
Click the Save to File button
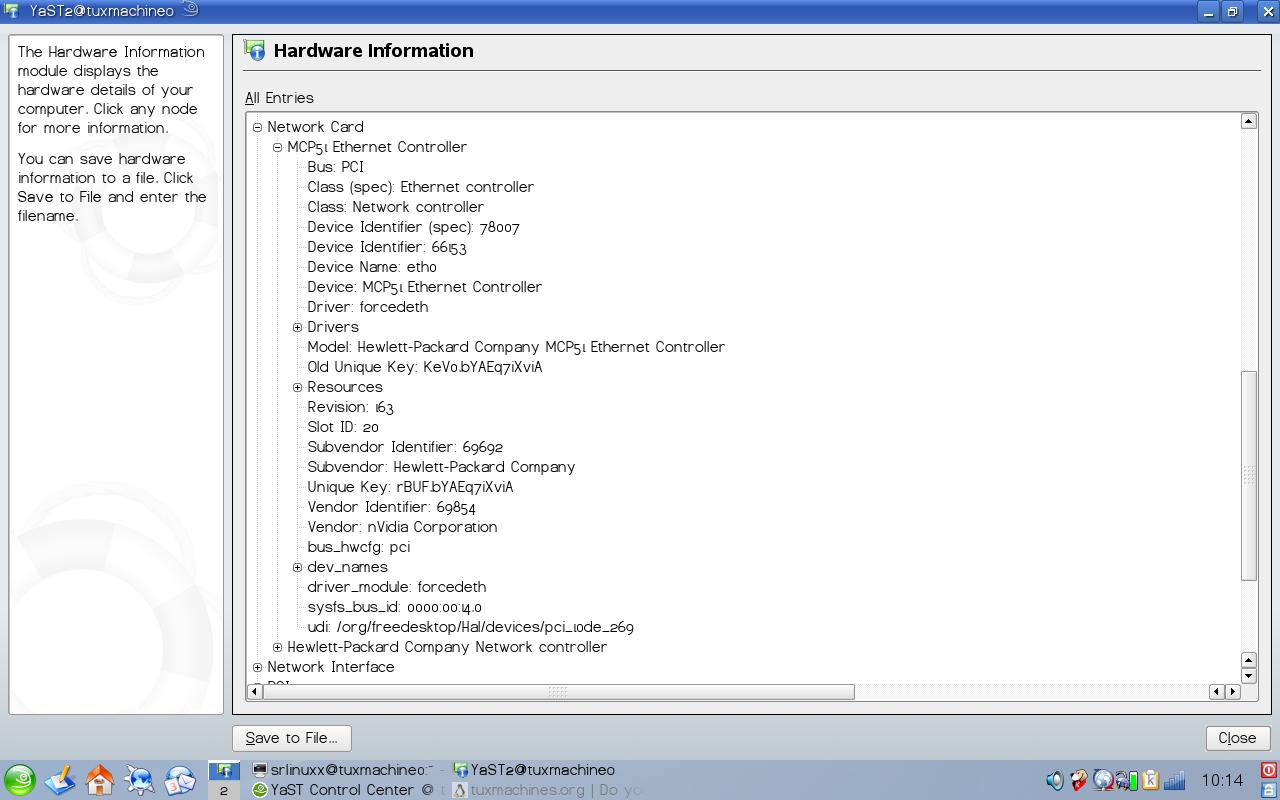291,738
